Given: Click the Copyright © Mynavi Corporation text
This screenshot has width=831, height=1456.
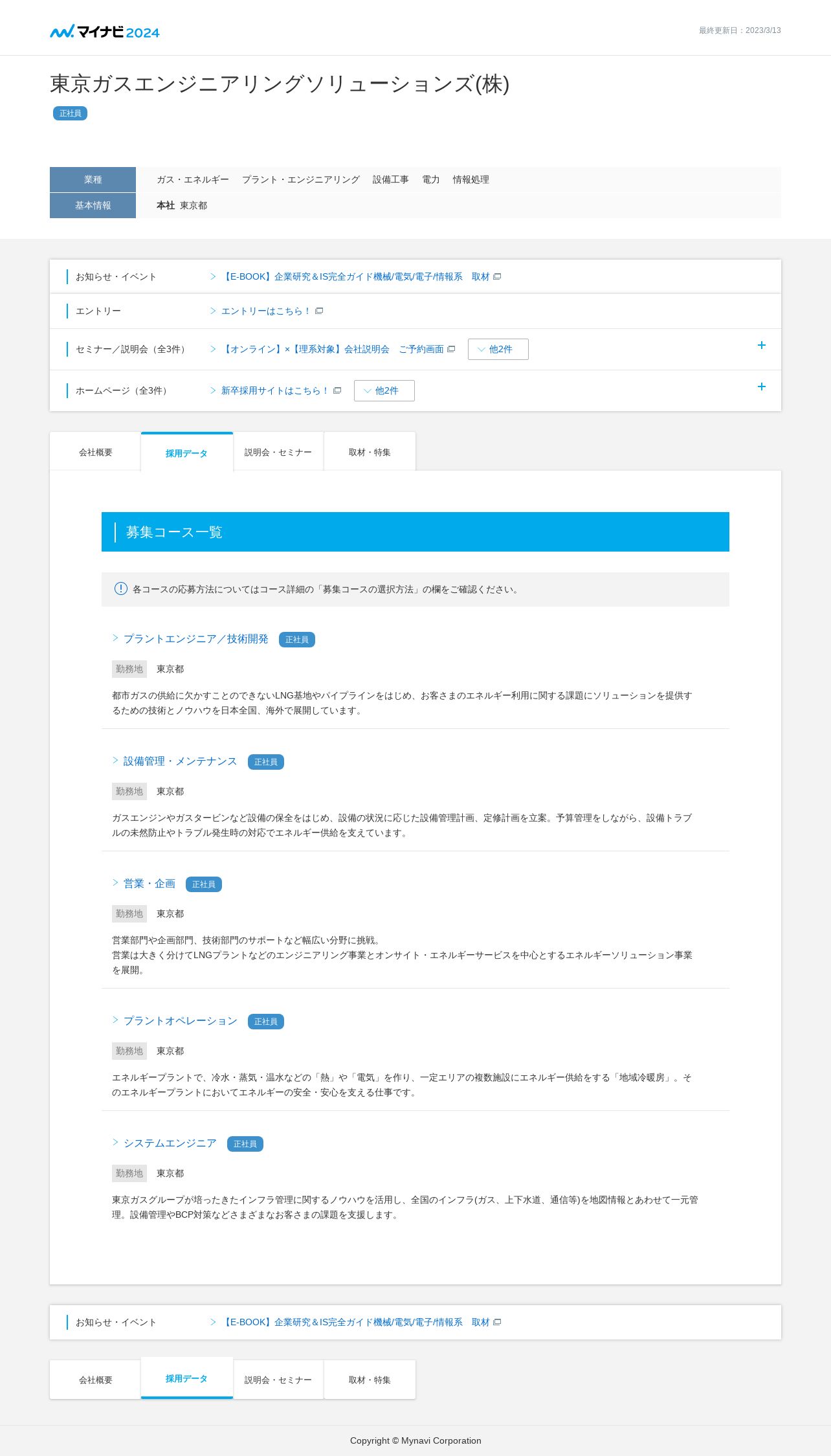Looking at the screenshot, I should point(415,1440).
